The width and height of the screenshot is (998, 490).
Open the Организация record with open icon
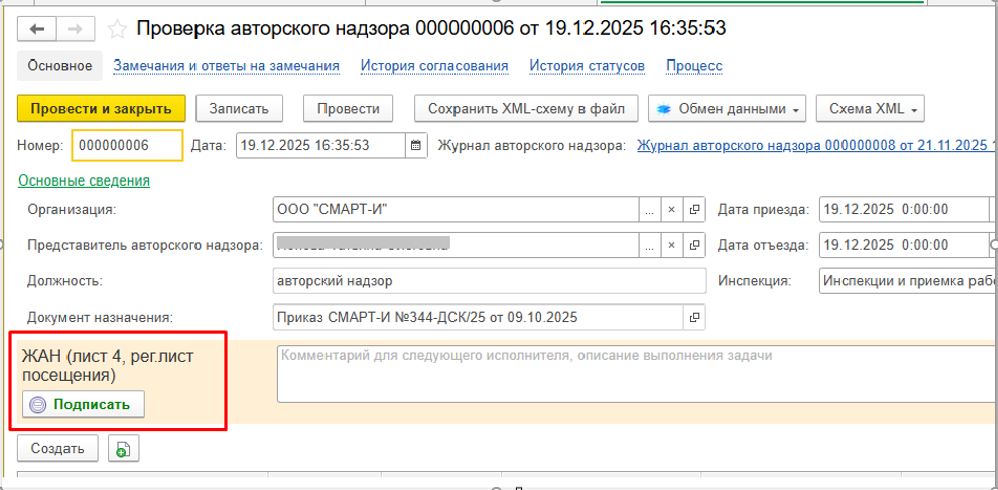[x=695, y=210]
